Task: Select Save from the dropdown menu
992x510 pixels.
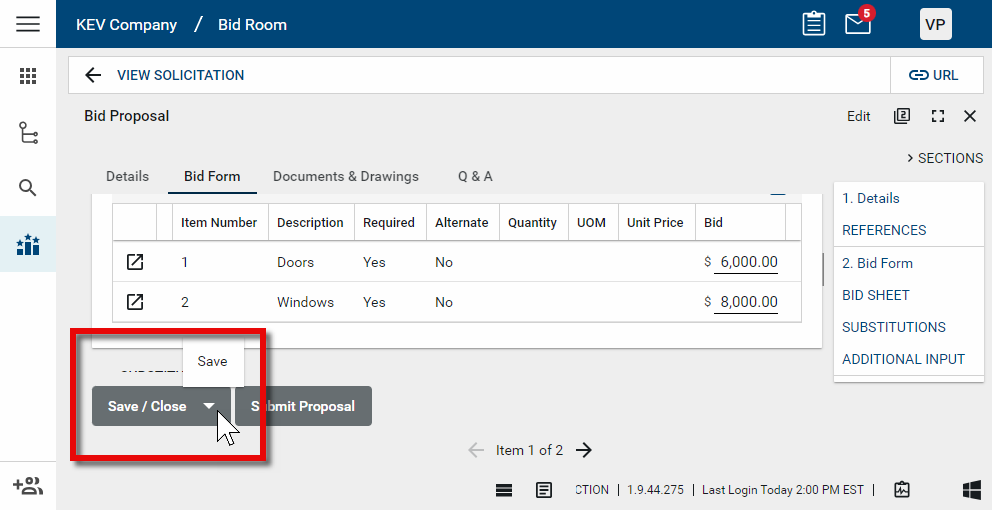Action: click(x=212, y=361)
